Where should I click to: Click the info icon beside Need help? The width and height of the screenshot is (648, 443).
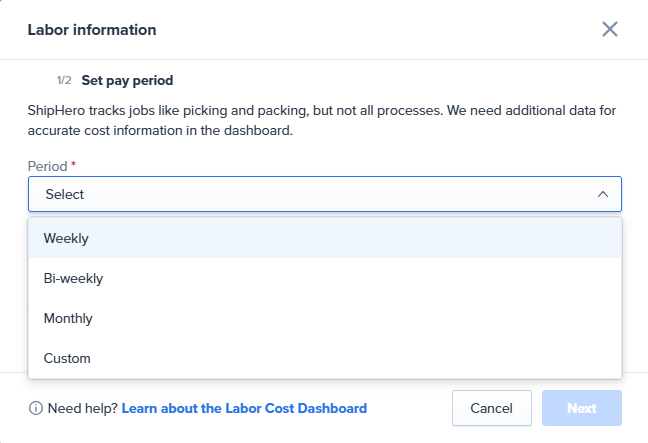pyautogui.click(x=35, y=408)
